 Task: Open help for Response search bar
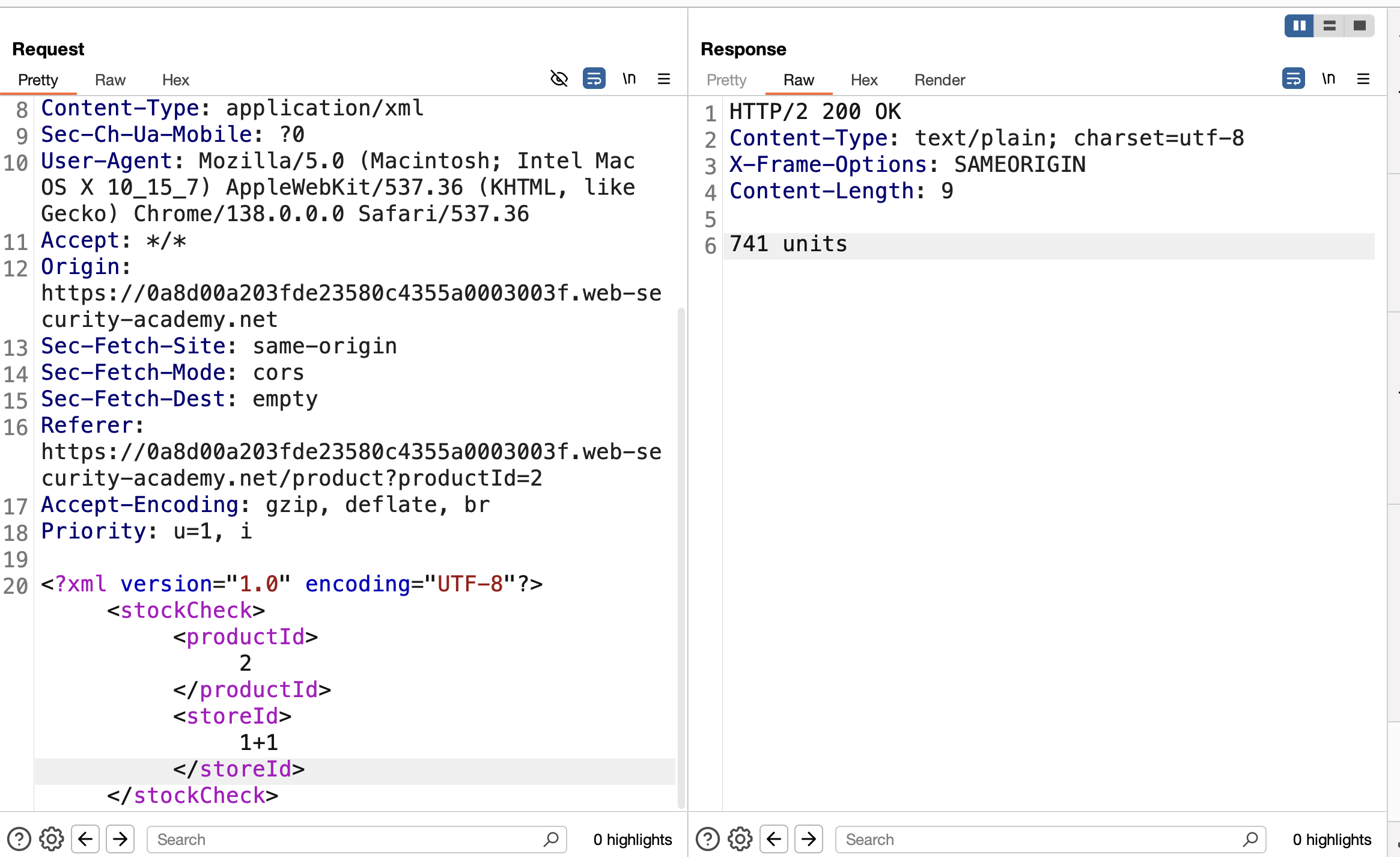(708, 839)
